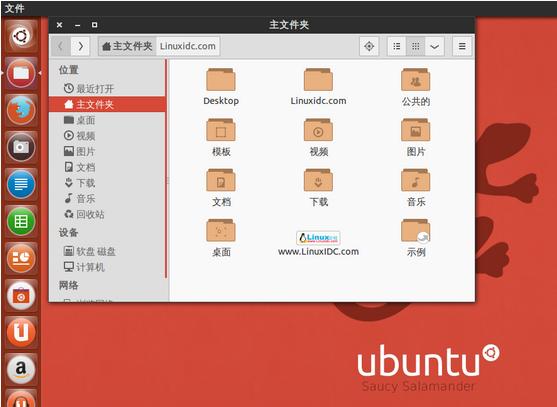Switch to list view
This screenshot has height=407, width=557.
pos(397,46)
